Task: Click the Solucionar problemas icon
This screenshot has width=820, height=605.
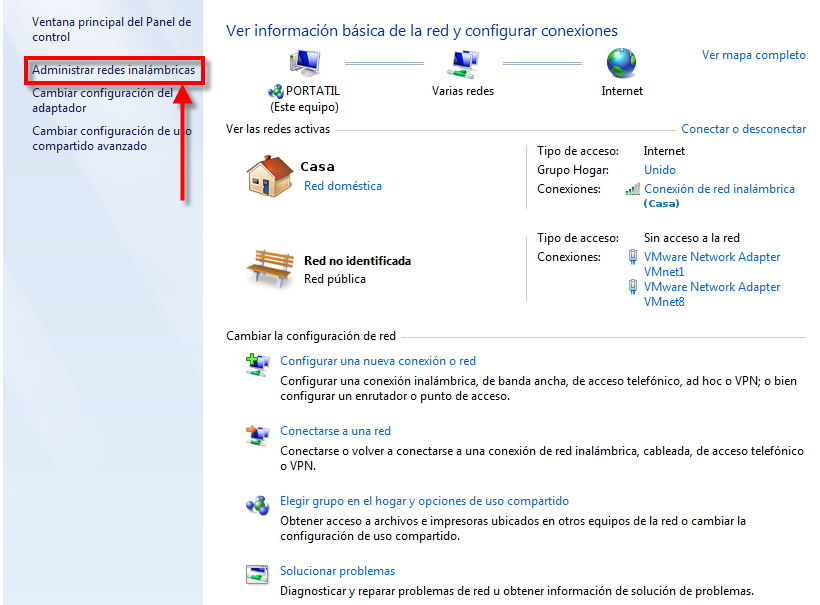Action: pos(257,574)
